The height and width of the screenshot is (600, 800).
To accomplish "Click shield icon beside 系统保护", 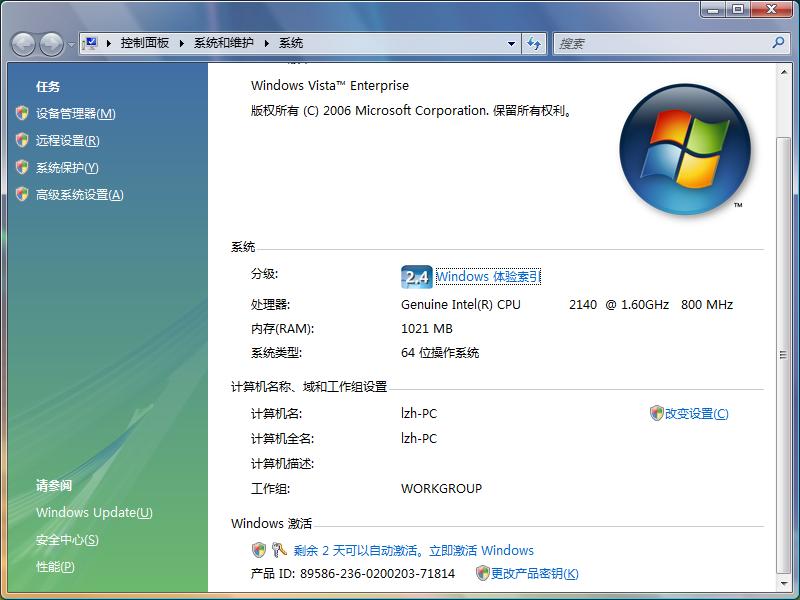I will coord(22,167).
